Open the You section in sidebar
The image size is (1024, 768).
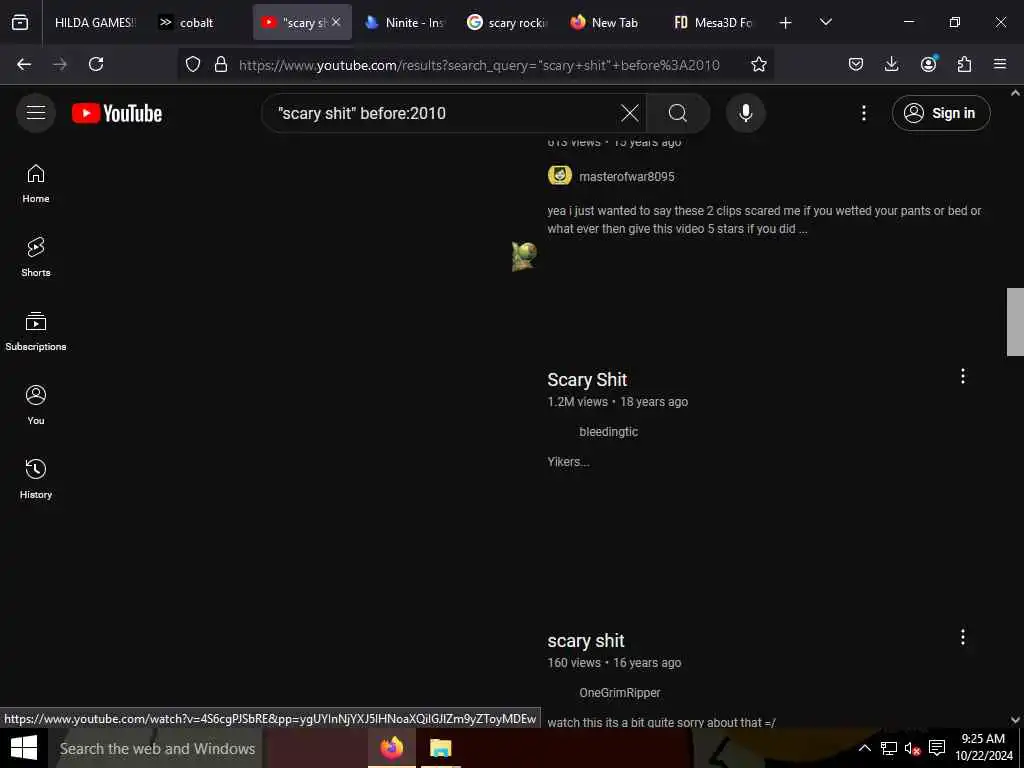click(36, 406)
